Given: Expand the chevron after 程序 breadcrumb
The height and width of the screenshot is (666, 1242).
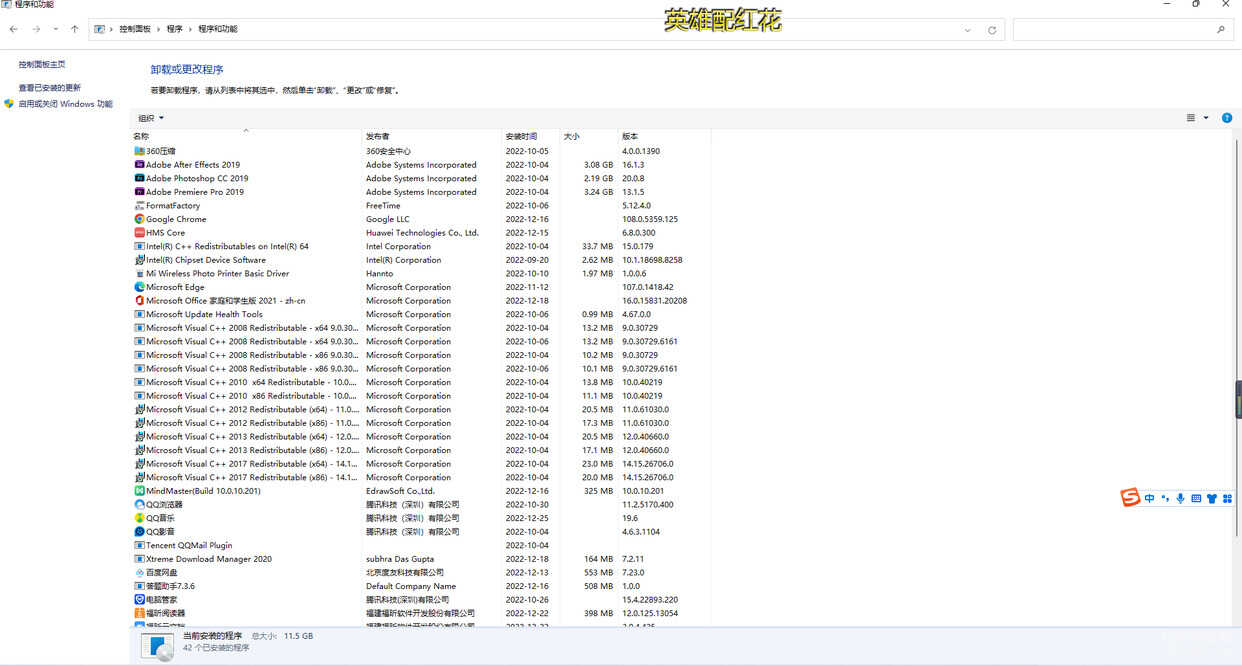Looking at the screenshot, I should [x=190, y=29].
